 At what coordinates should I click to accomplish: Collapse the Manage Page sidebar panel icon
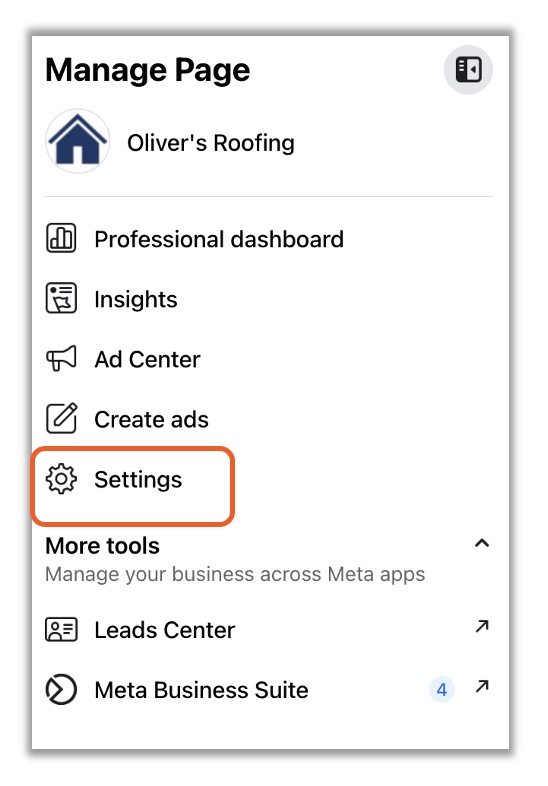(x=468, y=70)
